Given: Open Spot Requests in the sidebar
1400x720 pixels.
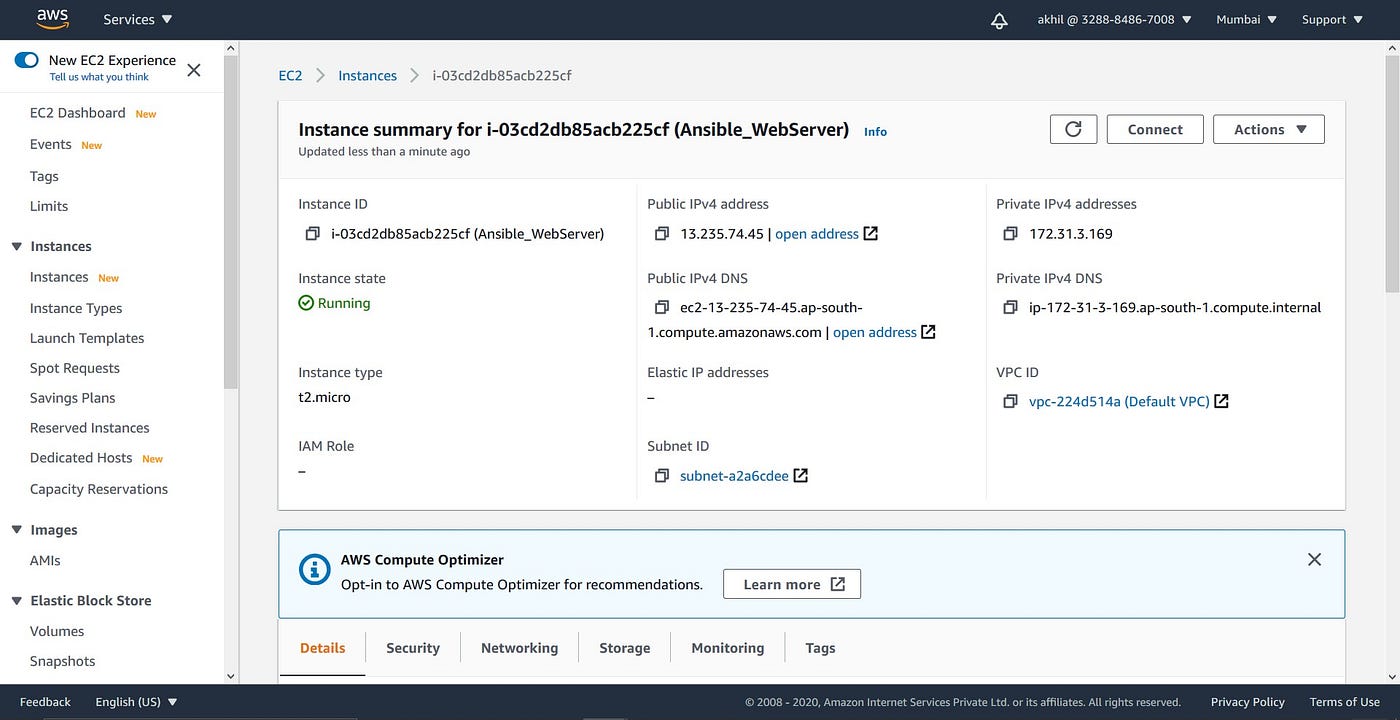Looking at the screenshot, I should pos(75,368).
